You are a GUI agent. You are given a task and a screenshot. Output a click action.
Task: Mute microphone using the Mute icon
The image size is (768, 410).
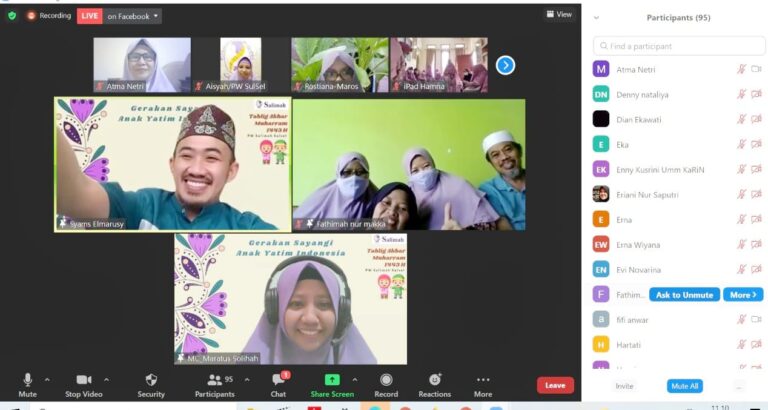[27, 380]
